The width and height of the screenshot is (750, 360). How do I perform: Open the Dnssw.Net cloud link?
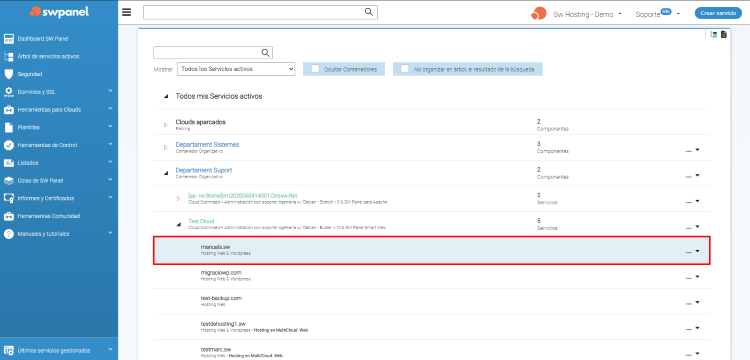(243, 196)
